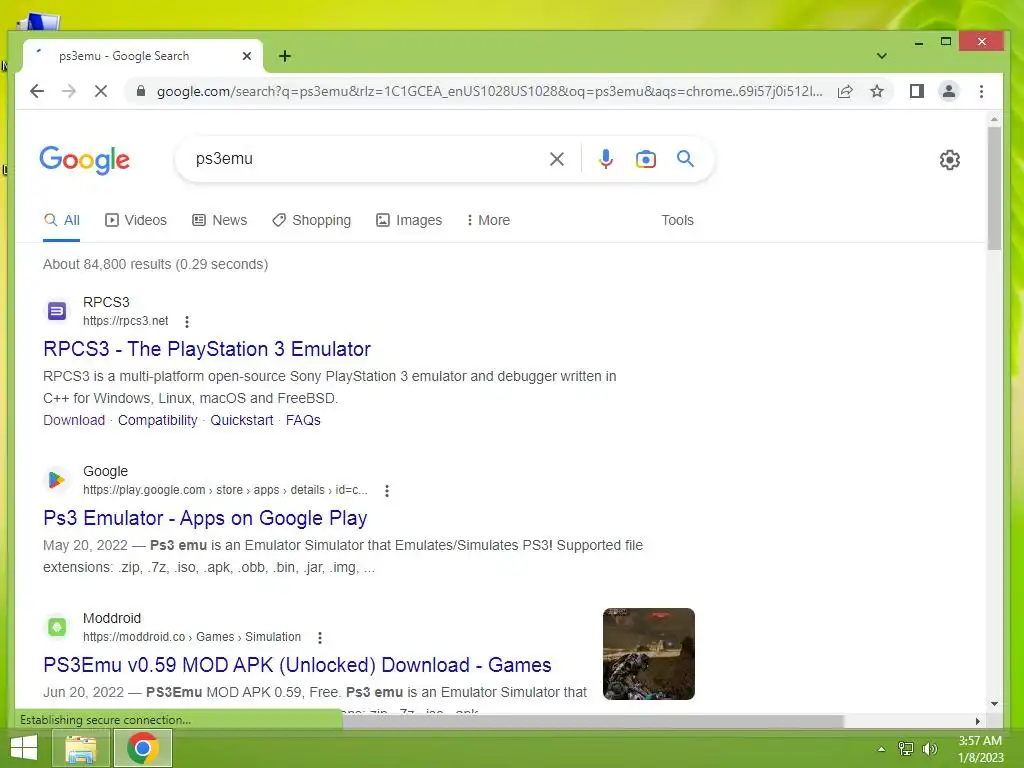Screen dimensions: 1024x768
Task: Open File Explorer from taskbar
Action: tap(80, 748)
